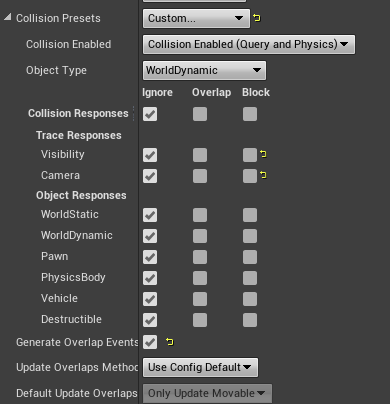The width and height of the screenshot is (390, 404).
Task: Set Pawn response to Overlap
Action: coord(200,257)
